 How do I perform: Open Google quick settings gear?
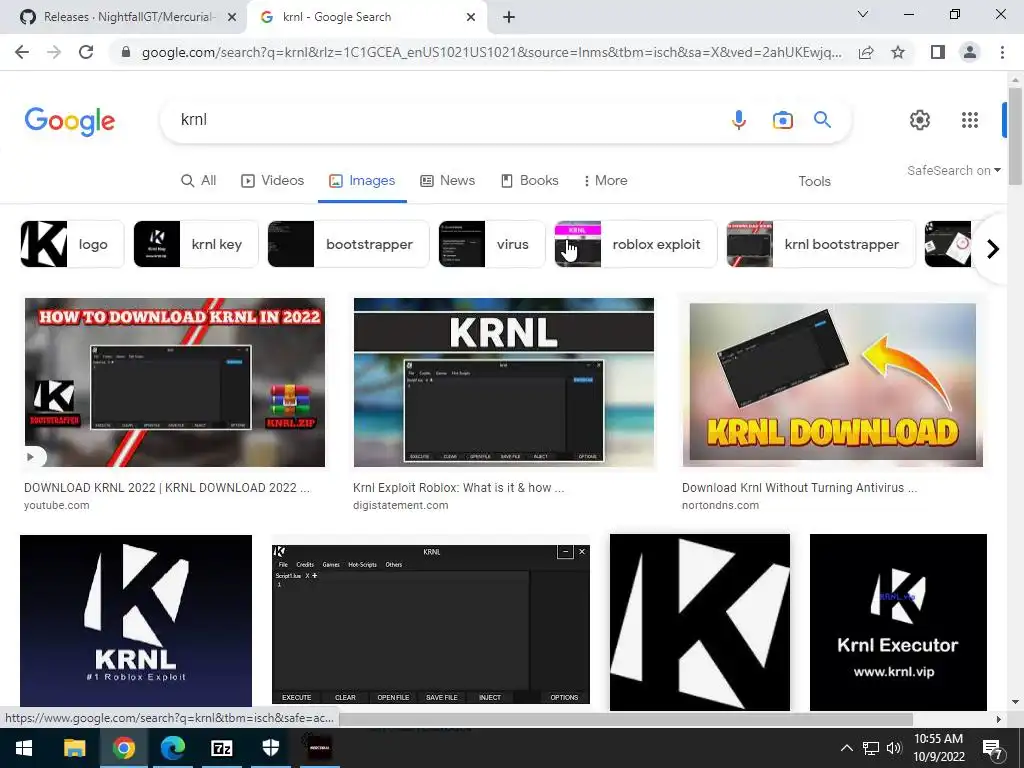(x=920, y=120)
